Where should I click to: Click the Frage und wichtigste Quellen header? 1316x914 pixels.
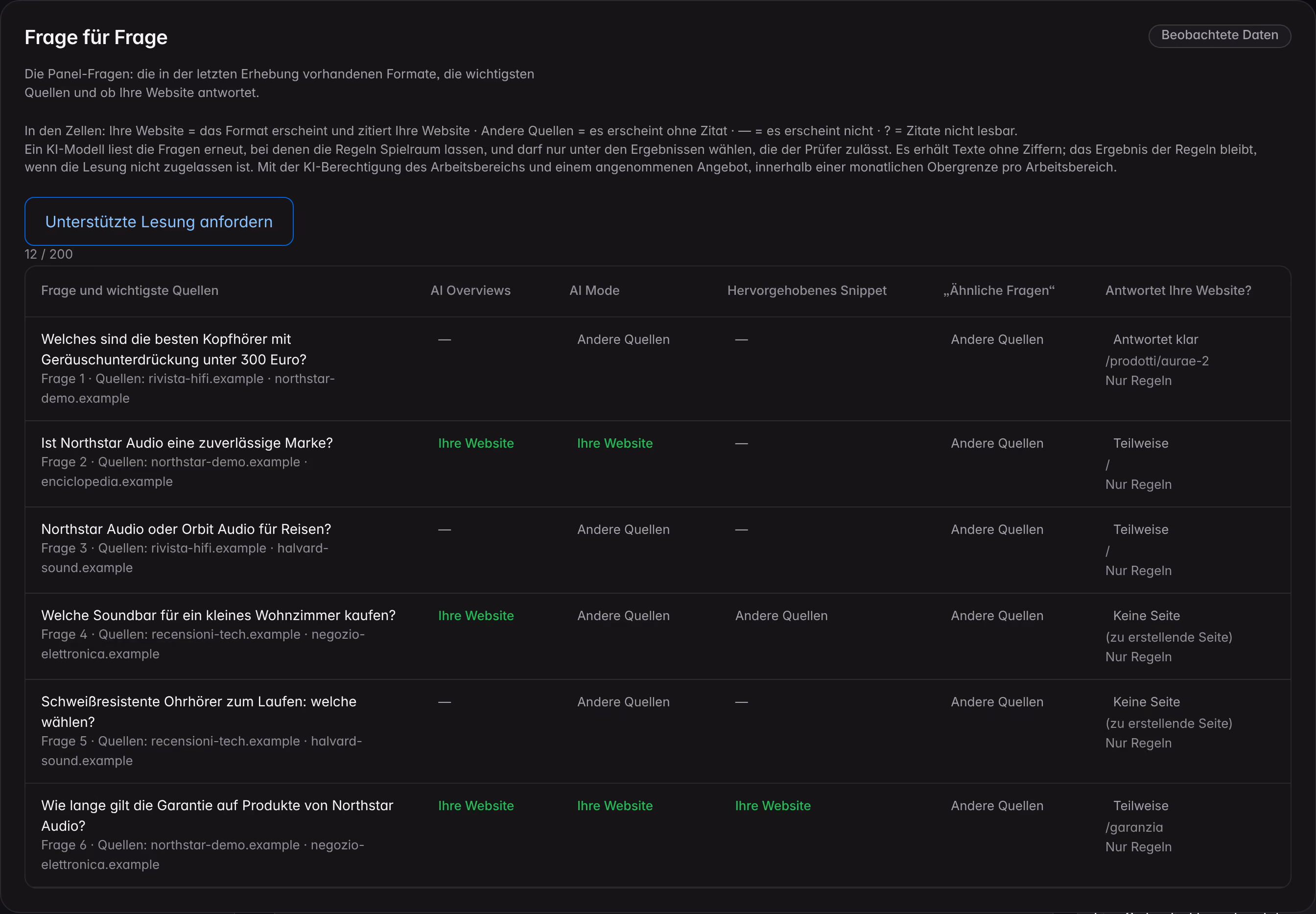[x=129, y=290]
